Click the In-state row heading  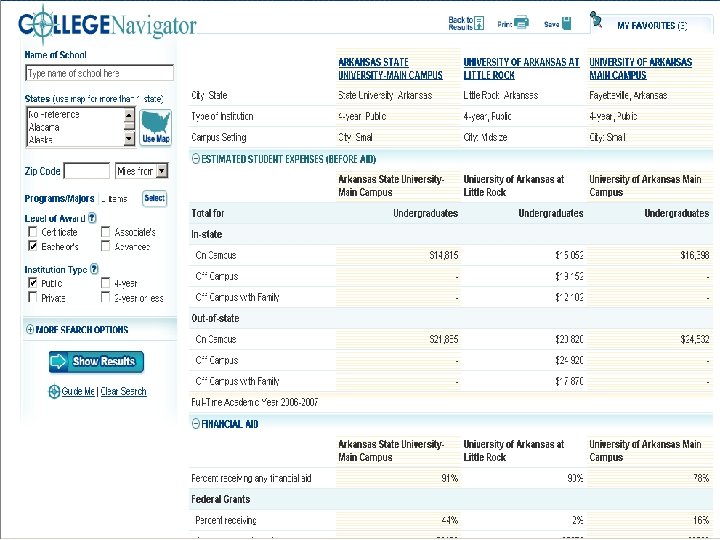(207, 234)
